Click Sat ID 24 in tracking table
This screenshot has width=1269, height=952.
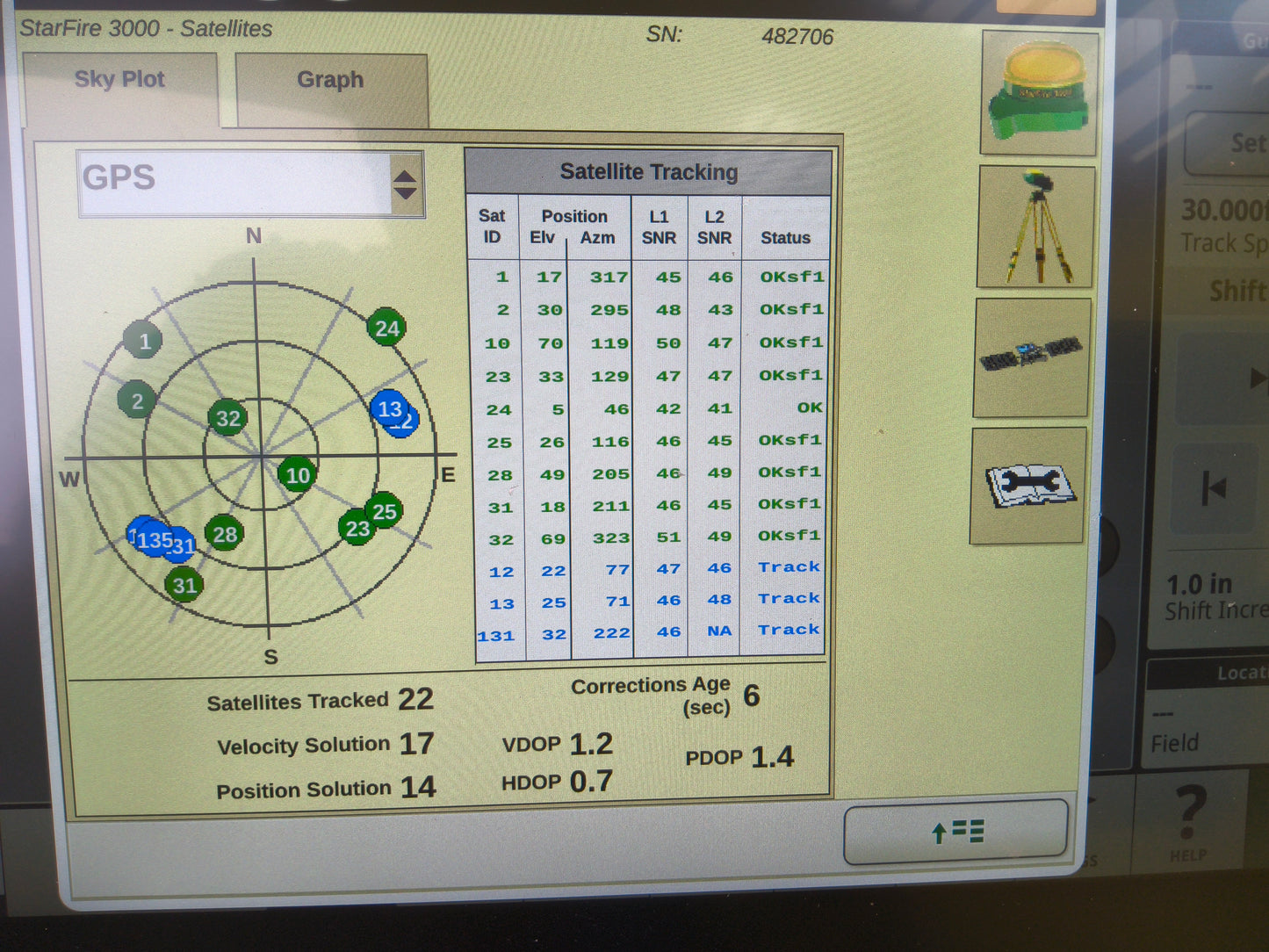point(499,410)
